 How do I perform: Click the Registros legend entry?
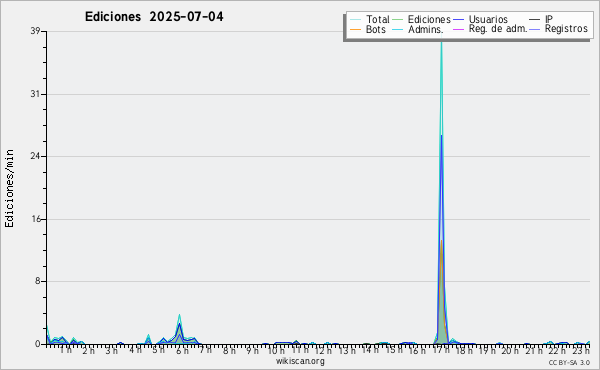tap(559, 29)
